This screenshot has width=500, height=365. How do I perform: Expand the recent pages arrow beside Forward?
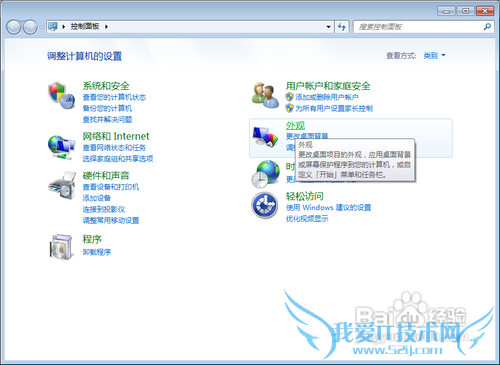pyautogui.click(x=42, y=27)
